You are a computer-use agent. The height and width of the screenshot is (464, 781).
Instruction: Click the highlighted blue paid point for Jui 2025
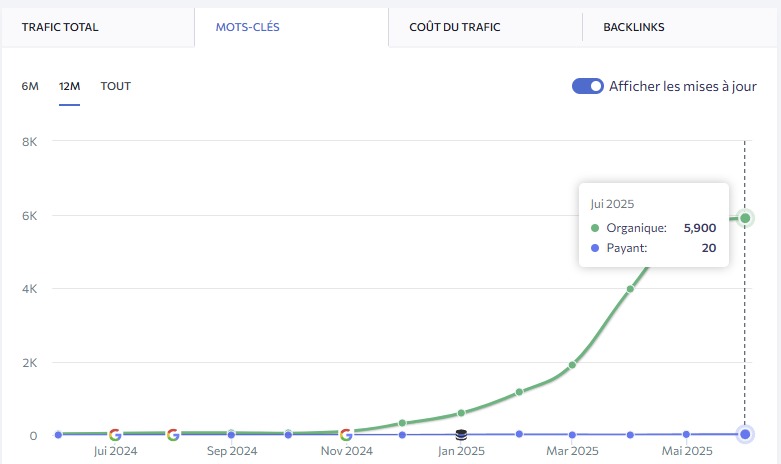click(745, 434)
